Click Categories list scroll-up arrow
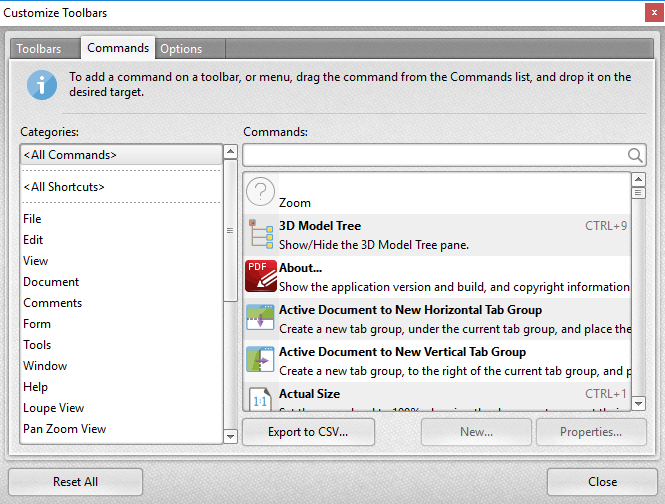 (x=230, y=151)
